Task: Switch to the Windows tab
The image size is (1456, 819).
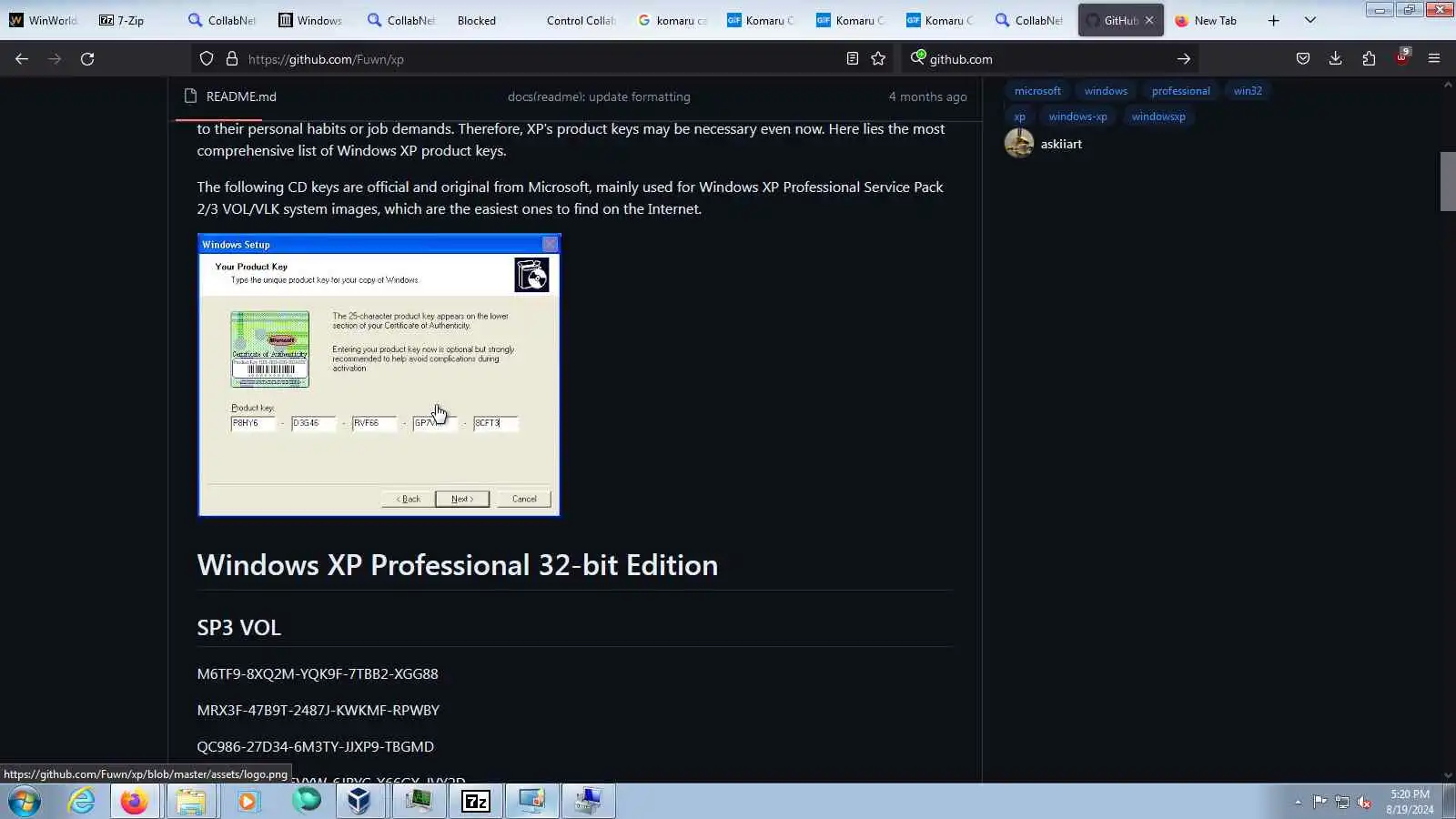Action: tap(311, 20)
